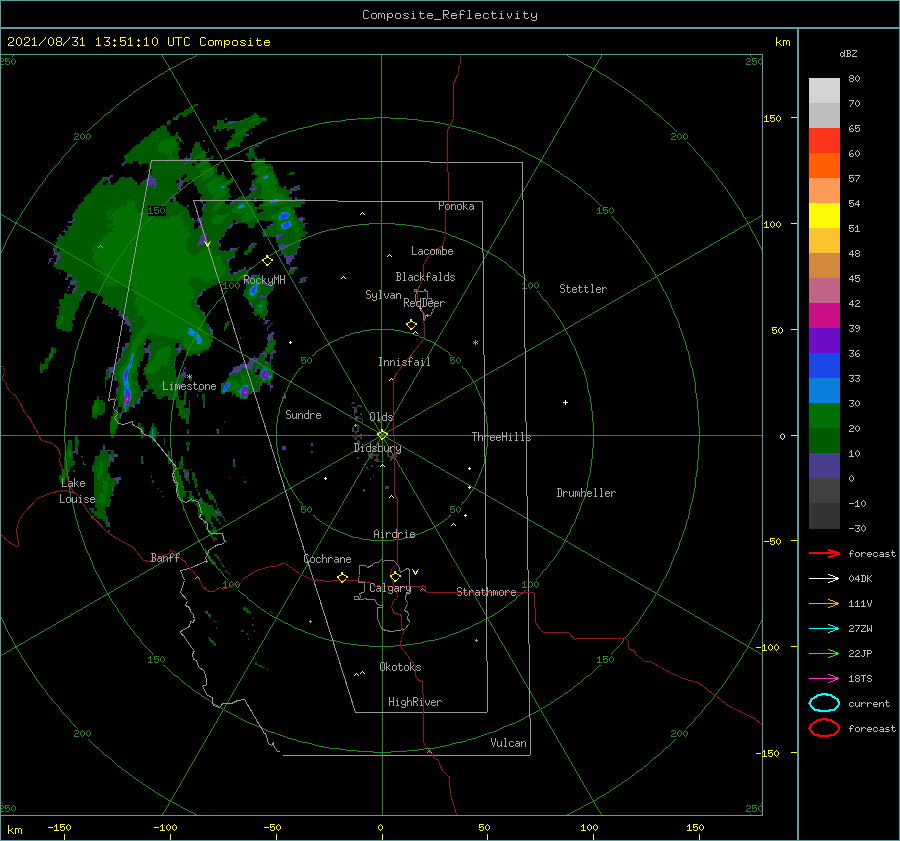
Task: Click the dBZ legend heading
Action: click(x=848, y=53)
